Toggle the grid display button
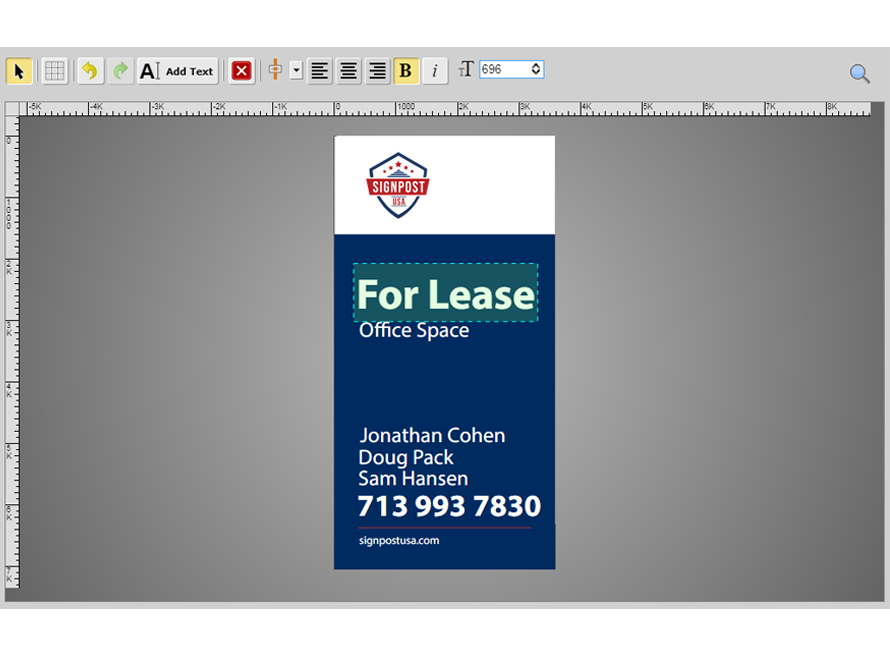This screenshot has width=890, height=654. coord(55,71)
